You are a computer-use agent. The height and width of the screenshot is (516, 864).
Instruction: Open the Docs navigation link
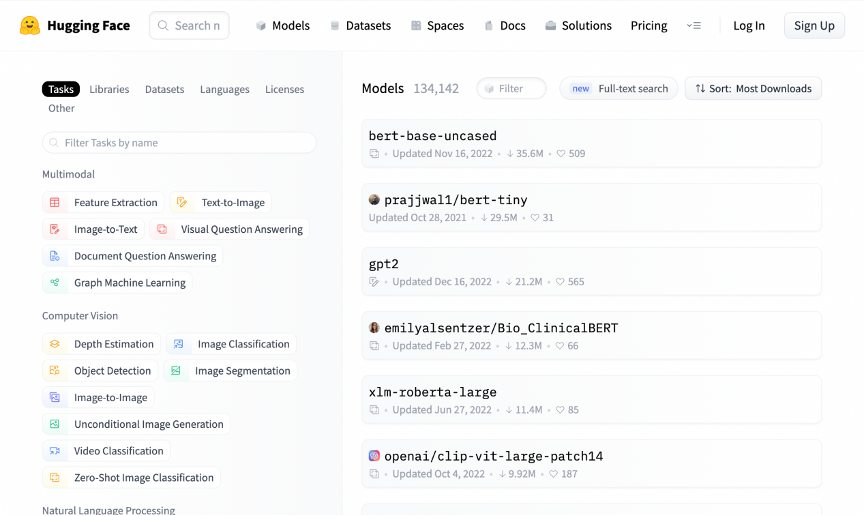505,26
